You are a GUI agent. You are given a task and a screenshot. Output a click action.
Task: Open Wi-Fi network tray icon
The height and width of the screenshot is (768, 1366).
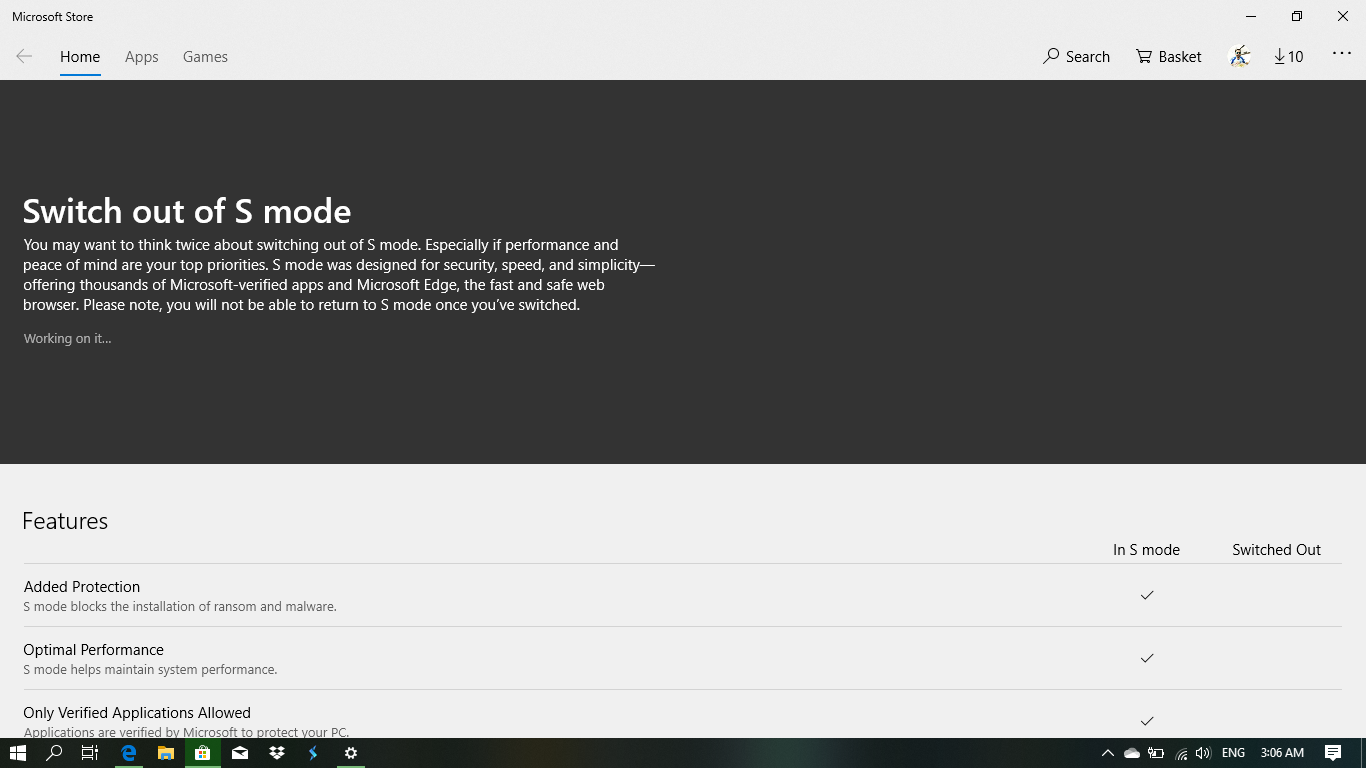tap(1181, 753)
